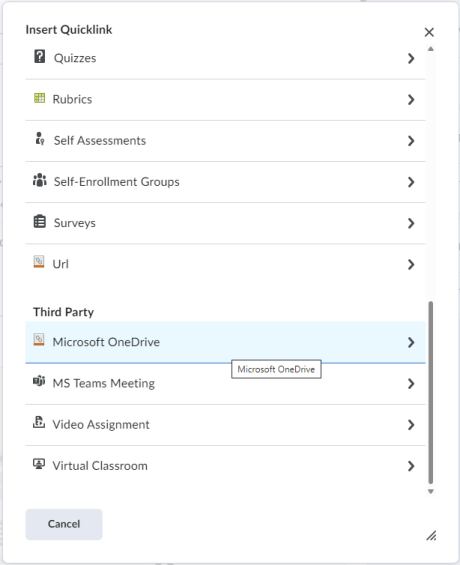Screen dimensions: 460x565
Task: Expand the Surveys chevron arrow
Action: click(x=411, y=223)
